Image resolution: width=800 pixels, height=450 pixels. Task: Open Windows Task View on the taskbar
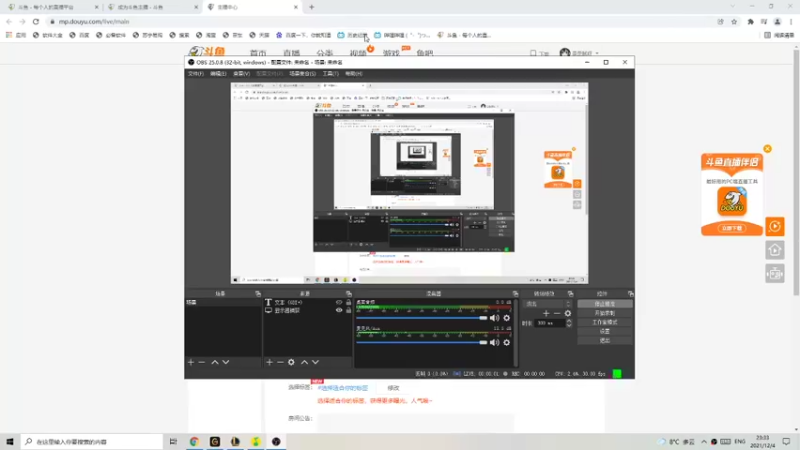coord(173,441)
